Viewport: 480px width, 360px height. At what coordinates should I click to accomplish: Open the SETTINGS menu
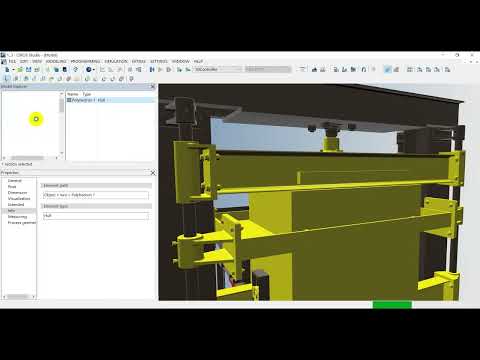159,61
